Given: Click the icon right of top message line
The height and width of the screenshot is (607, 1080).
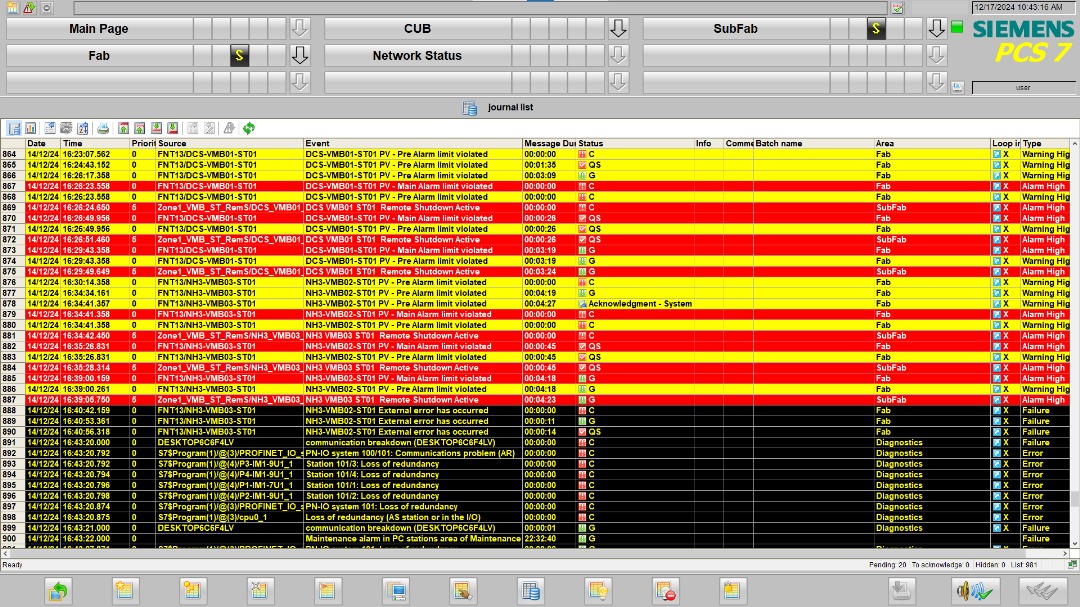Looking at the screenshot, I should coord(897,8).
